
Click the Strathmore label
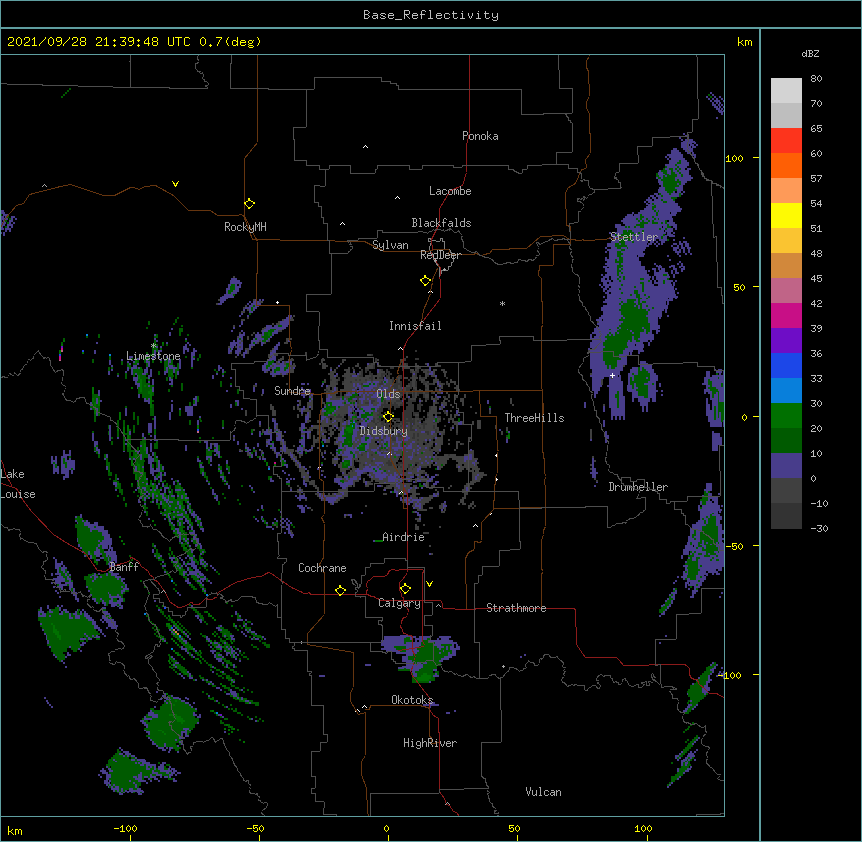(516, 608)
